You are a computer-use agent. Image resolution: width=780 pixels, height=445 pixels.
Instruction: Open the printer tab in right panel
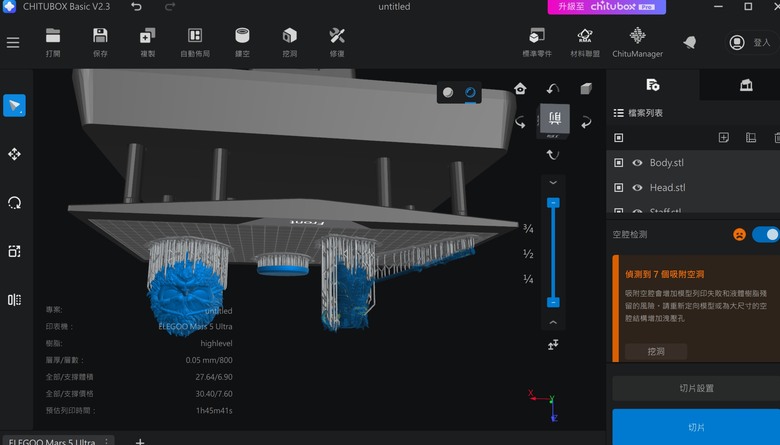coord(746,85)
